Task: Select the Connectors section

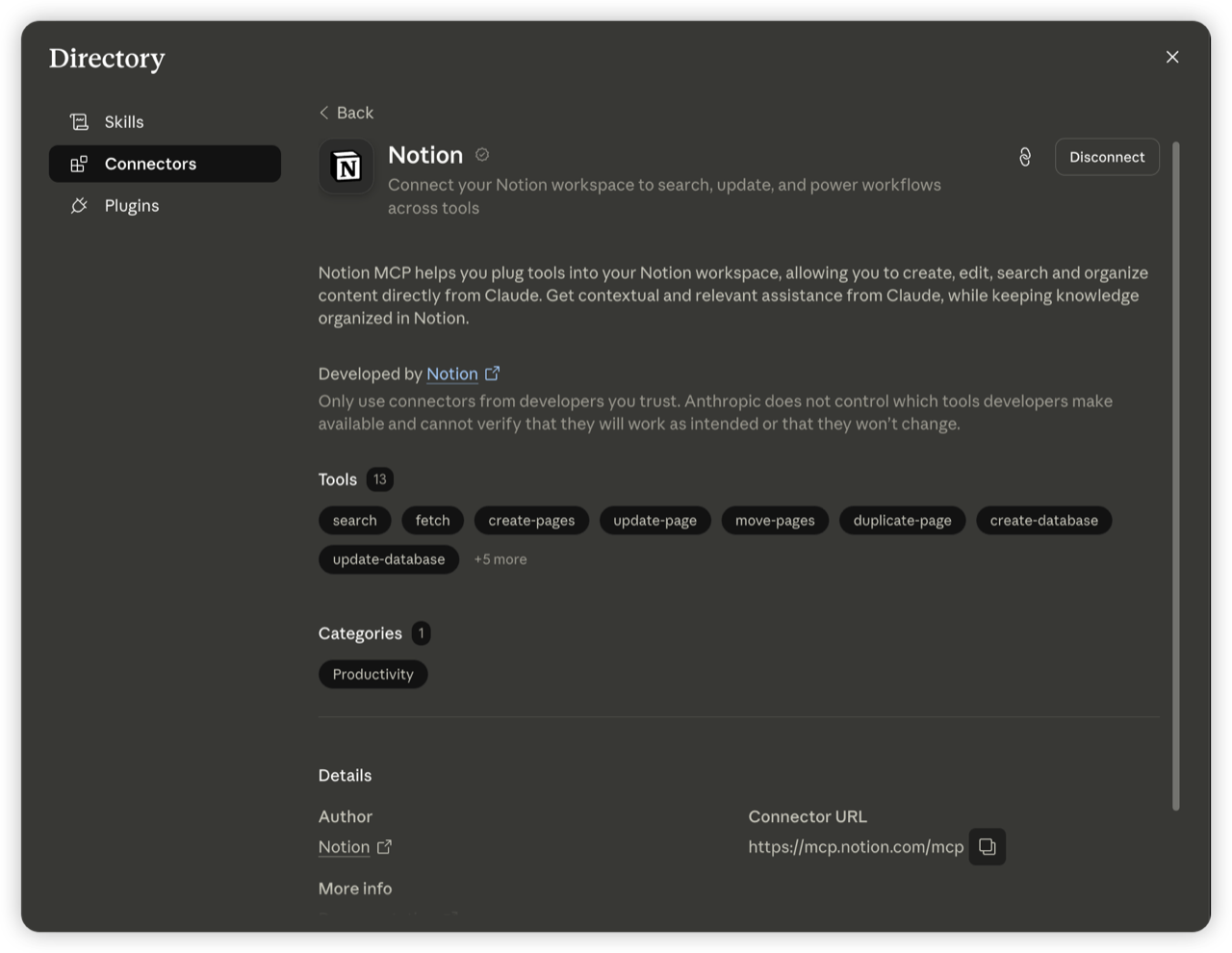Action: tap(165, 164)
